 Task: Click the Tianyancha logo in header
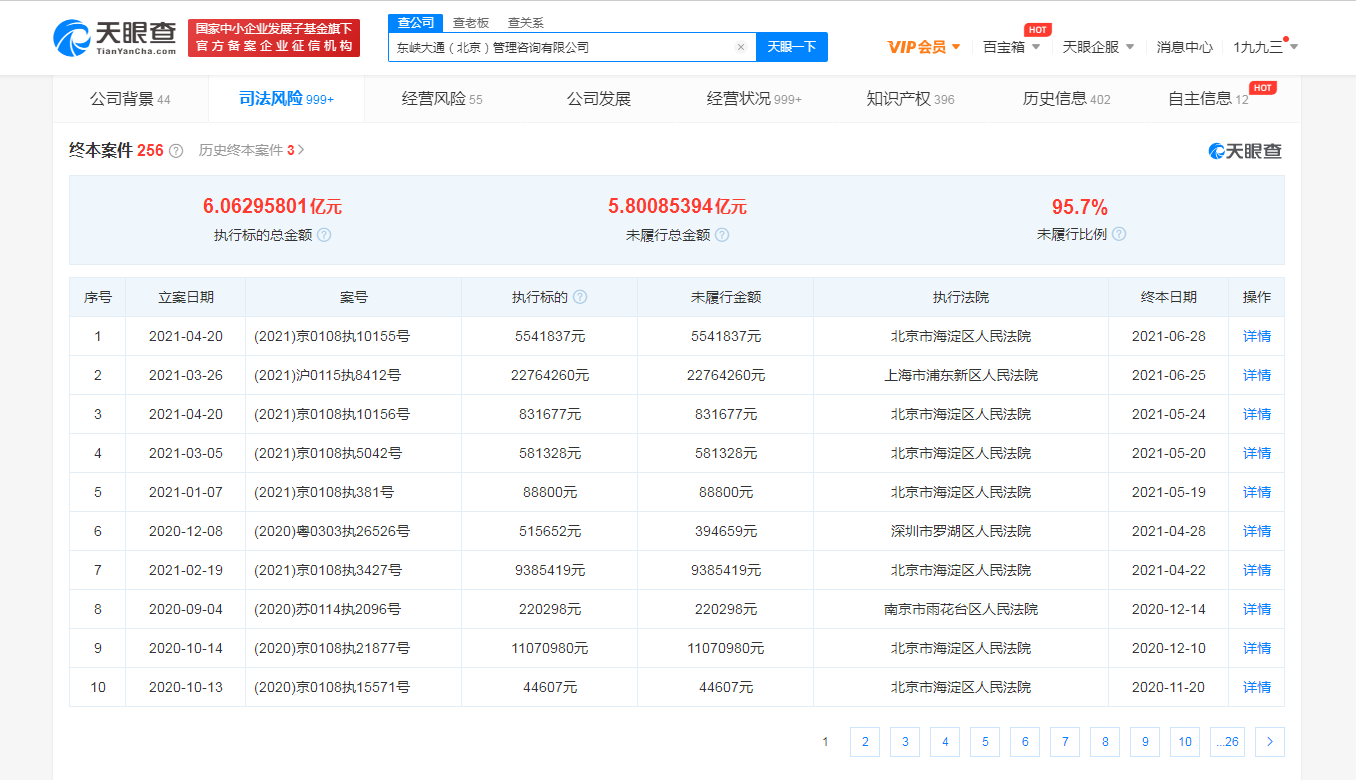coord(115,38)
